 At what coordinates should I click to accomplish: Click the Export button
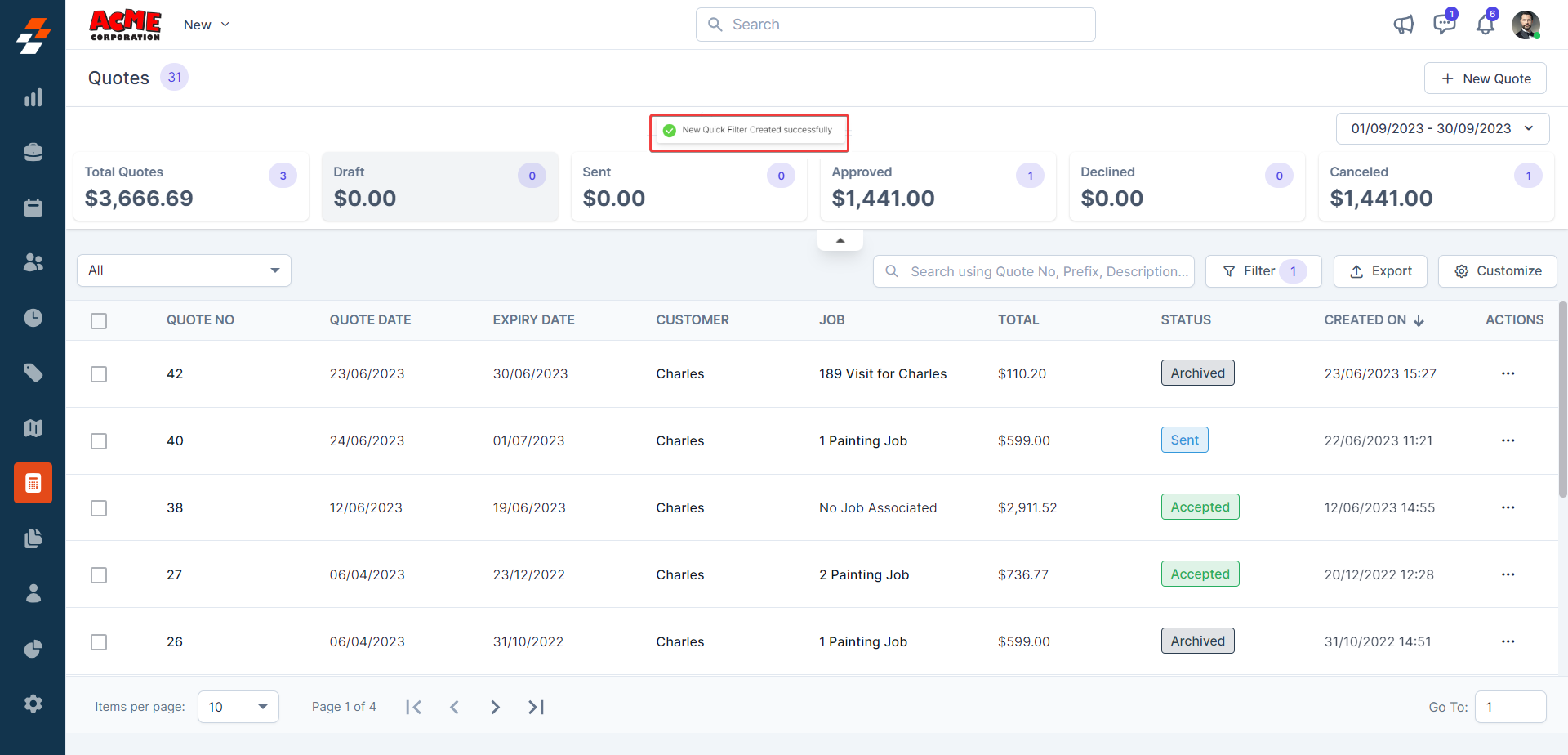click(1380, 271)
